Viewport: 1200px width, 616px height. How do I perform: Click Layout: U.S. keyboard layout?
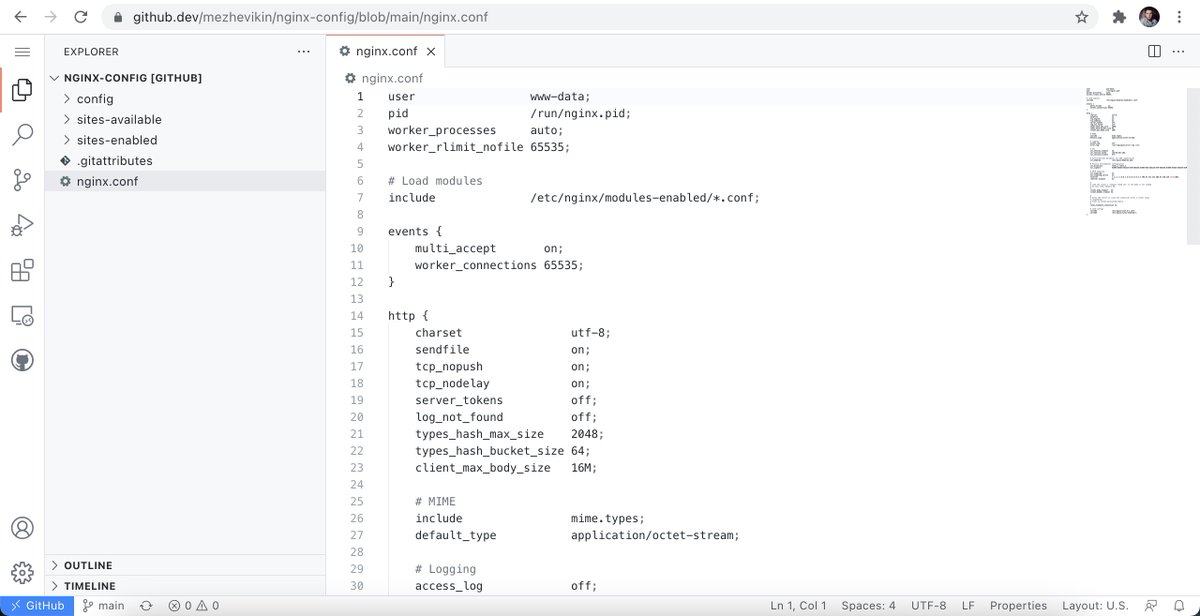click(1095, 605)
